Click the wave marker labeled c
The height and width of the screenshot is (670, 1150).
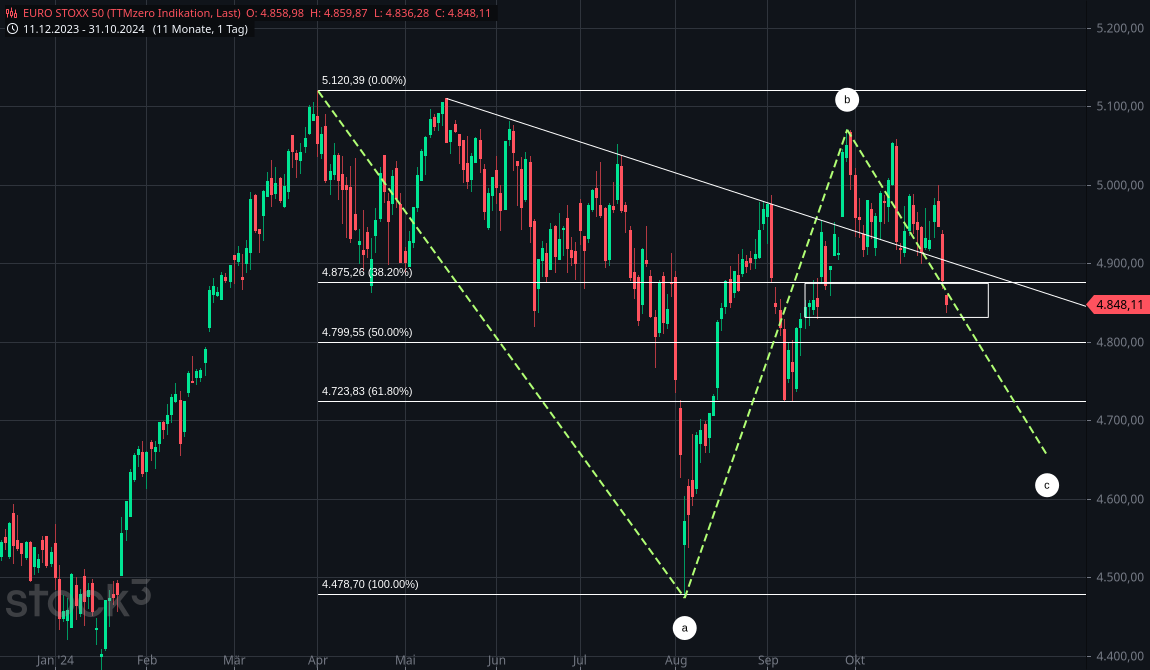1047,485
